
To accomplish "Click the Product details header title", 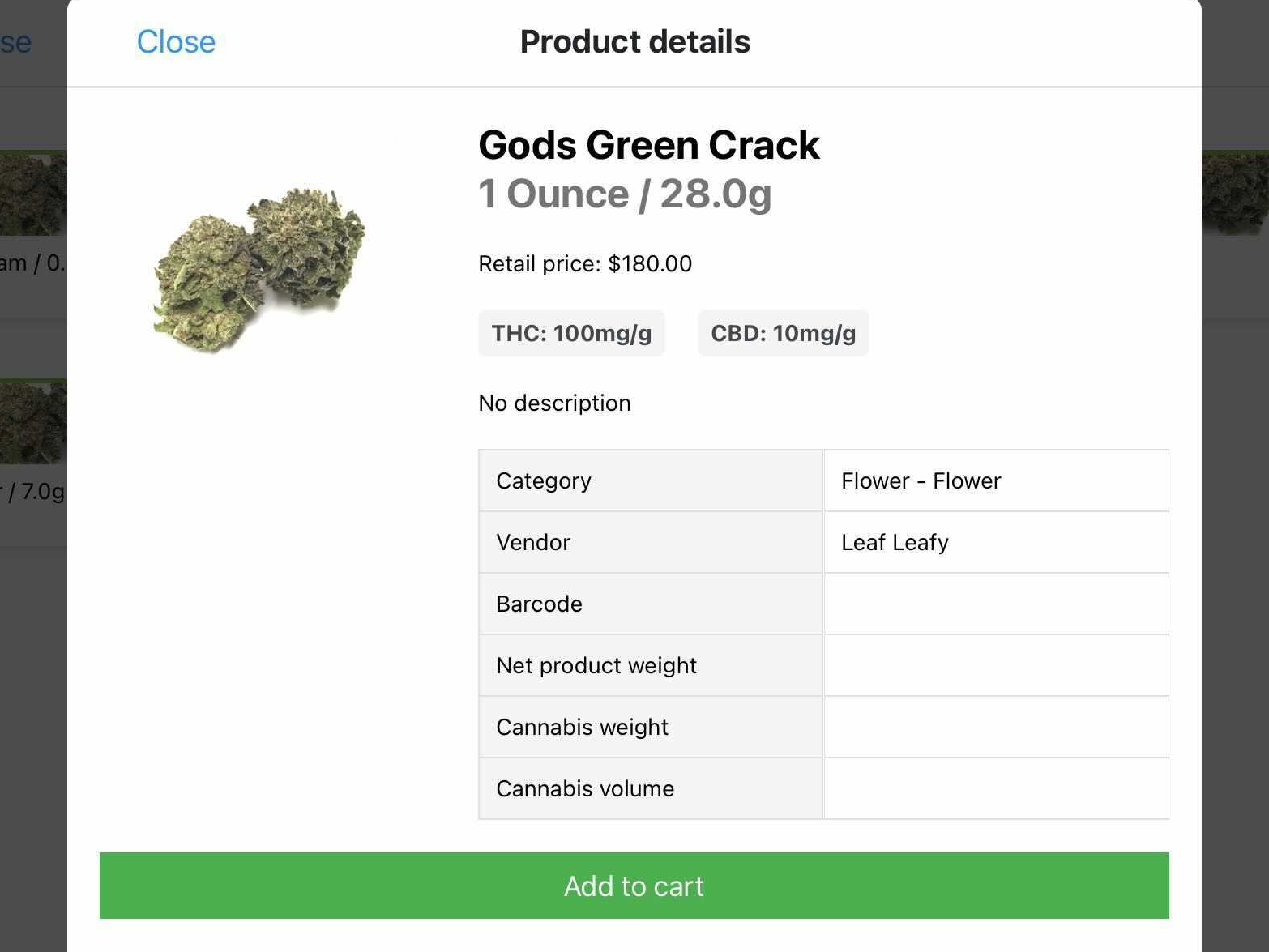I will click(x=634, y=42).
